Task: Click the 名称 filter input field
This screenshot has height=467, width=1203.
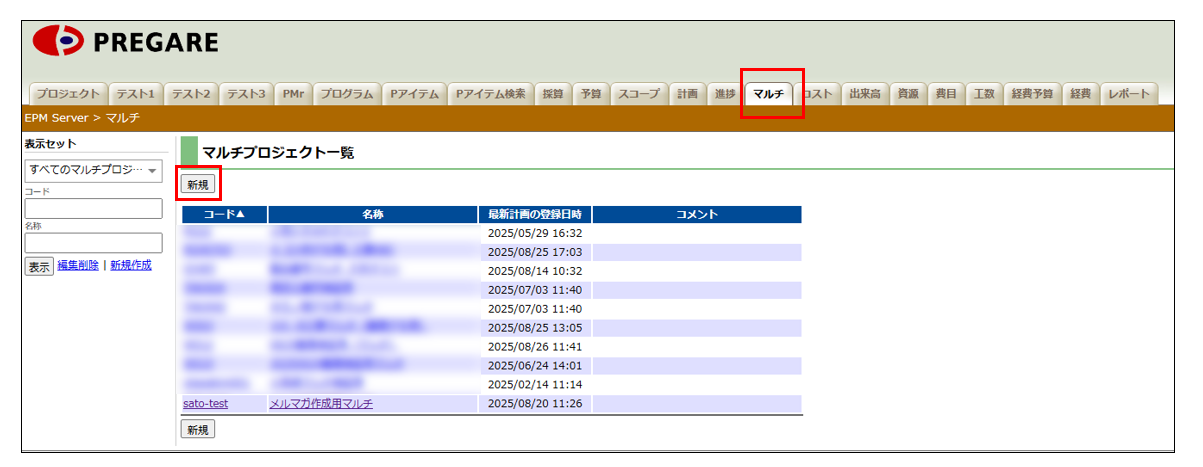Action: (93, 243)
